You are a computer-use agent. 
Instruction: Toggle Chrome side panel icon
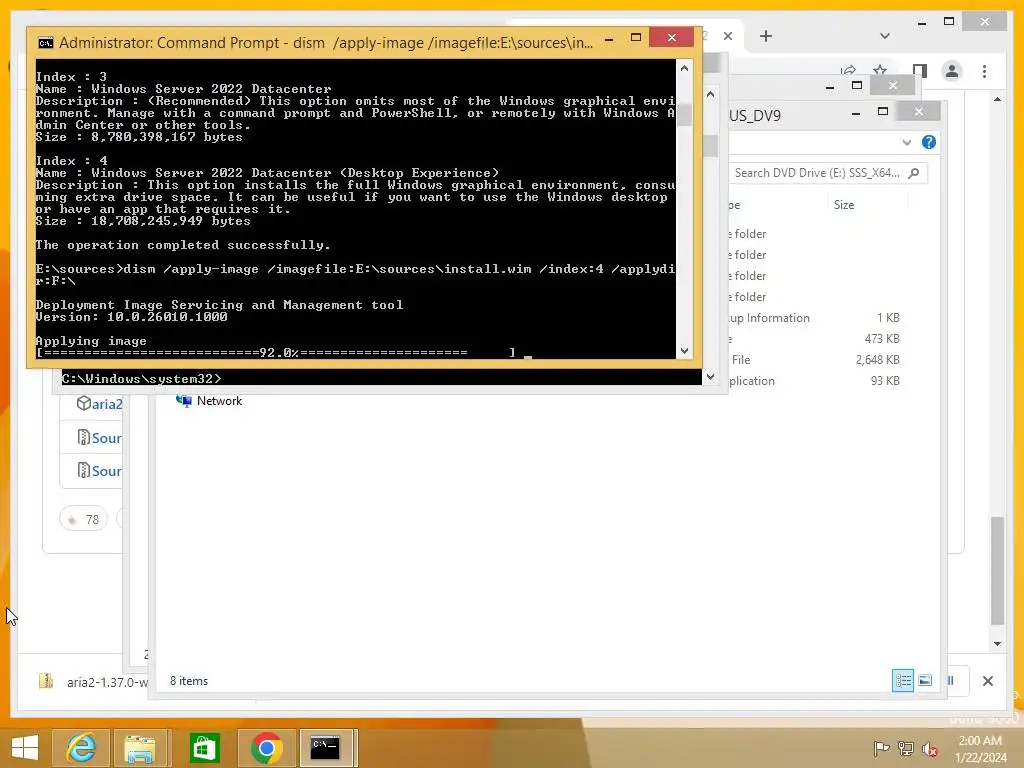click(920, 71)
